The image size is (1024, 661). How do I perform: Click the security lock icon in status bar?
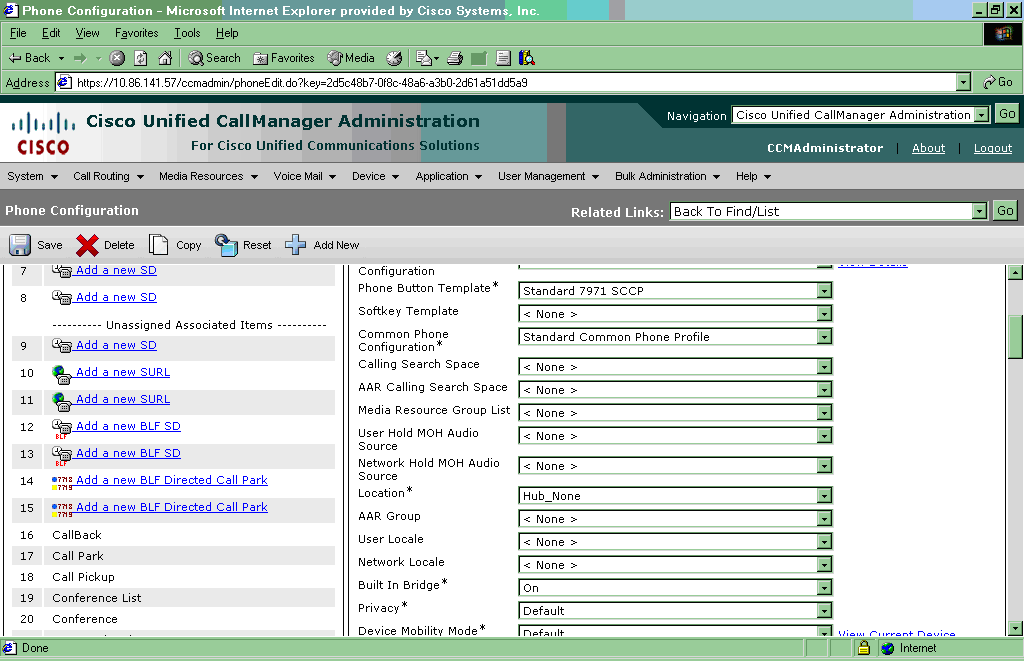point(864,648)
